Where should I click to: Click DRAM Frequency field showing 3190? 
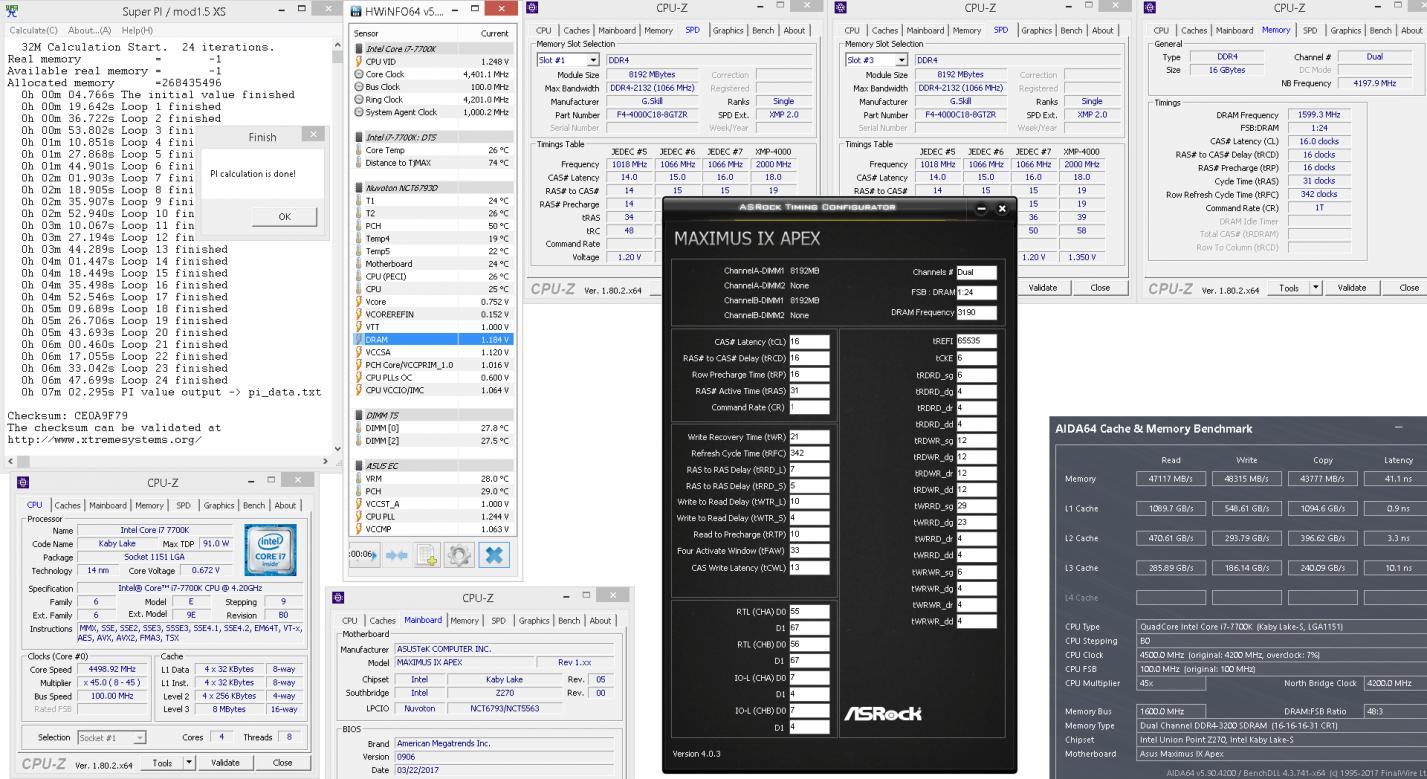976,312
